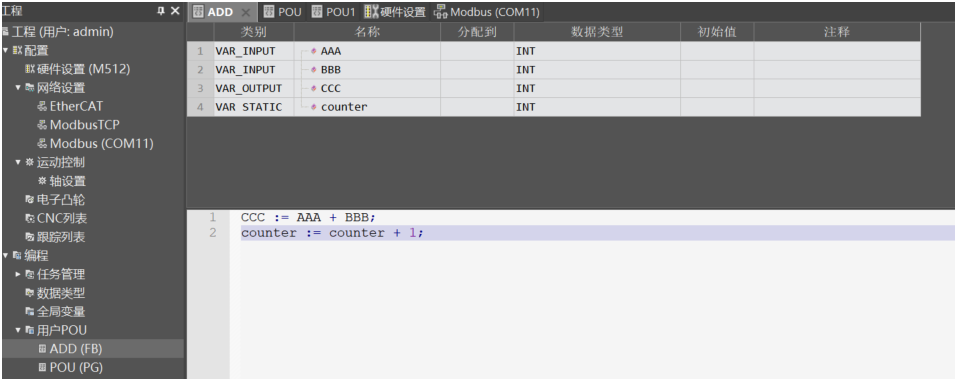Click the gear icon beside 轴设置
The height and width of the screenshot is (379, 955).
[42, 181]
